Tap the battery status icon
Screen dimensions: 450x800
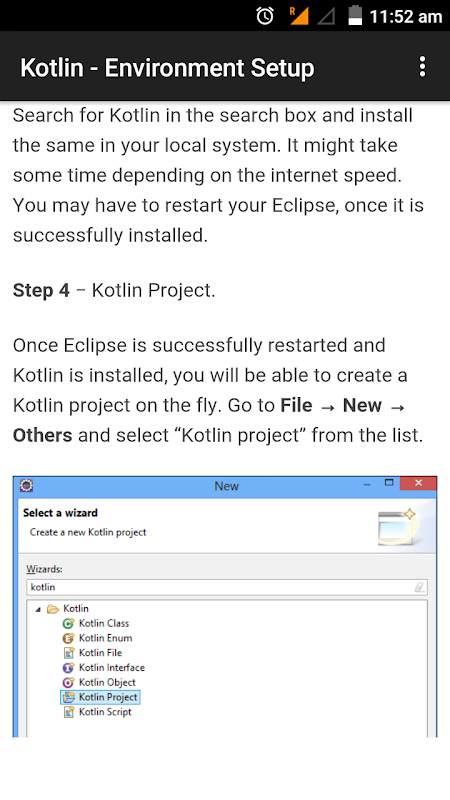tap(355, 15)
